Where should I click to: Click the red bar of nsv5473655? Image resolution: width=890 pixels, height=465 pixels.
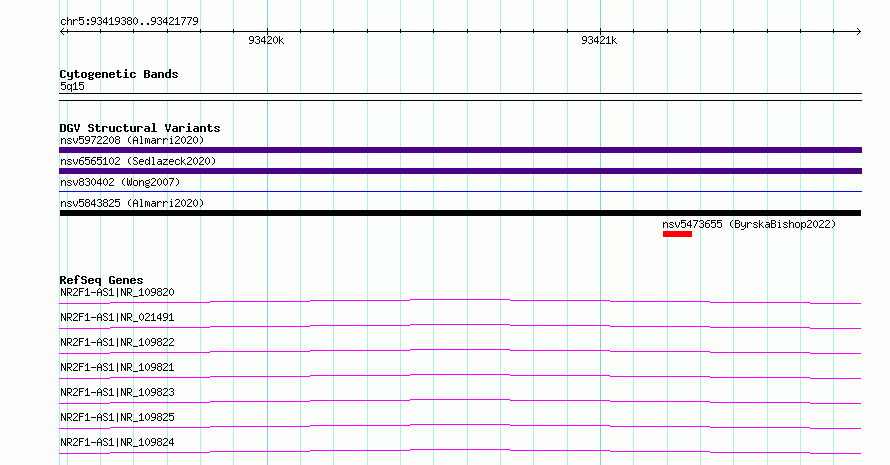click(x=677, y=234)
